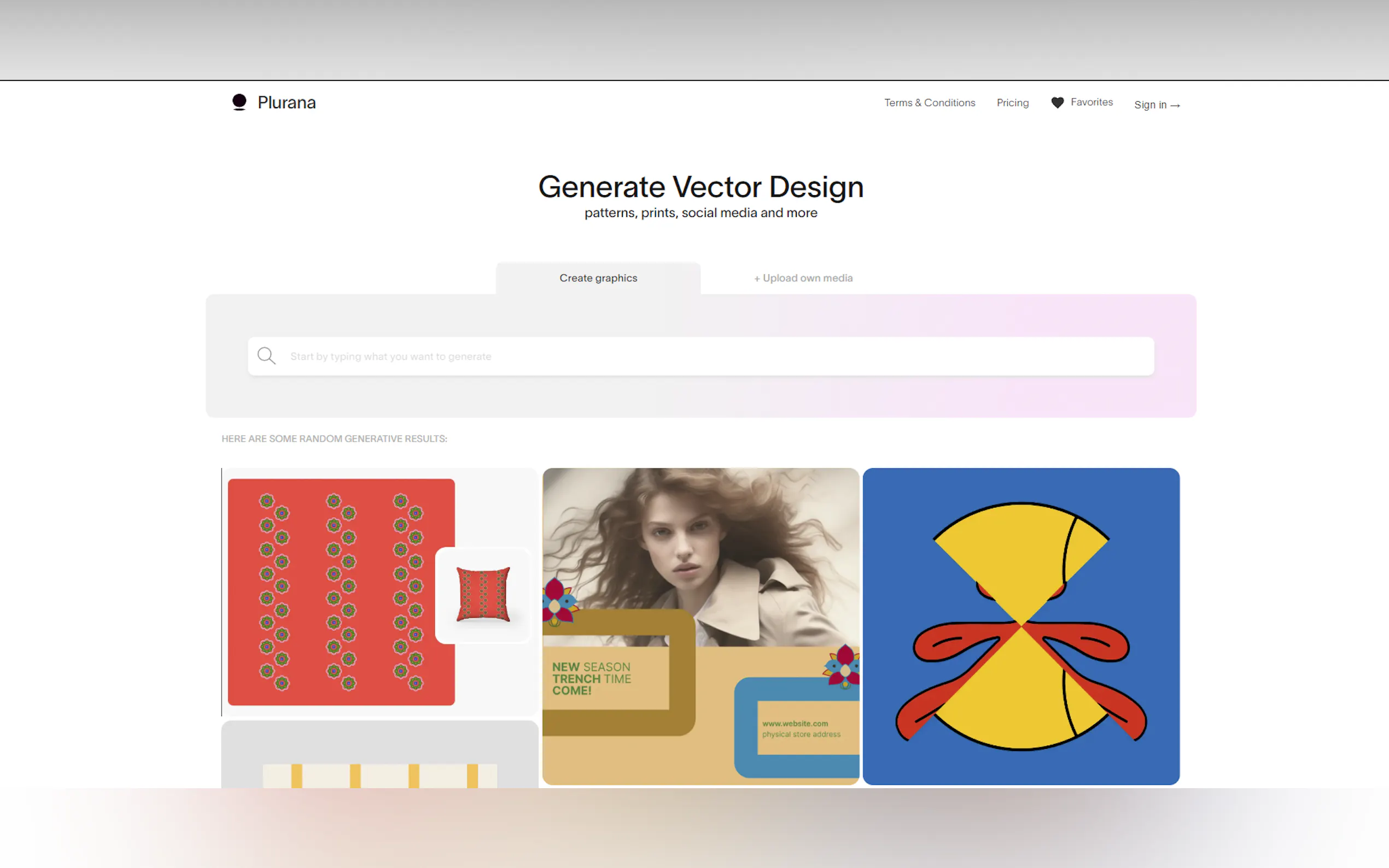Viewport: 1389px width, 868px height.
Task: Go to the Pricing page
Action: click(1012, 103)
